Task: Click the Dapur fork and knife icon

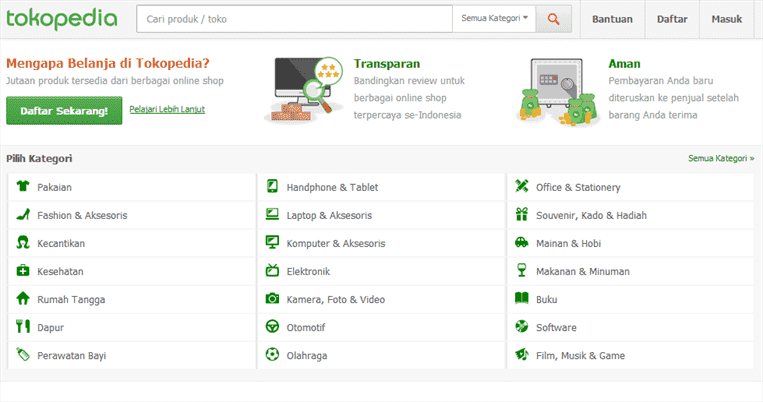Action: click(23, 327)
